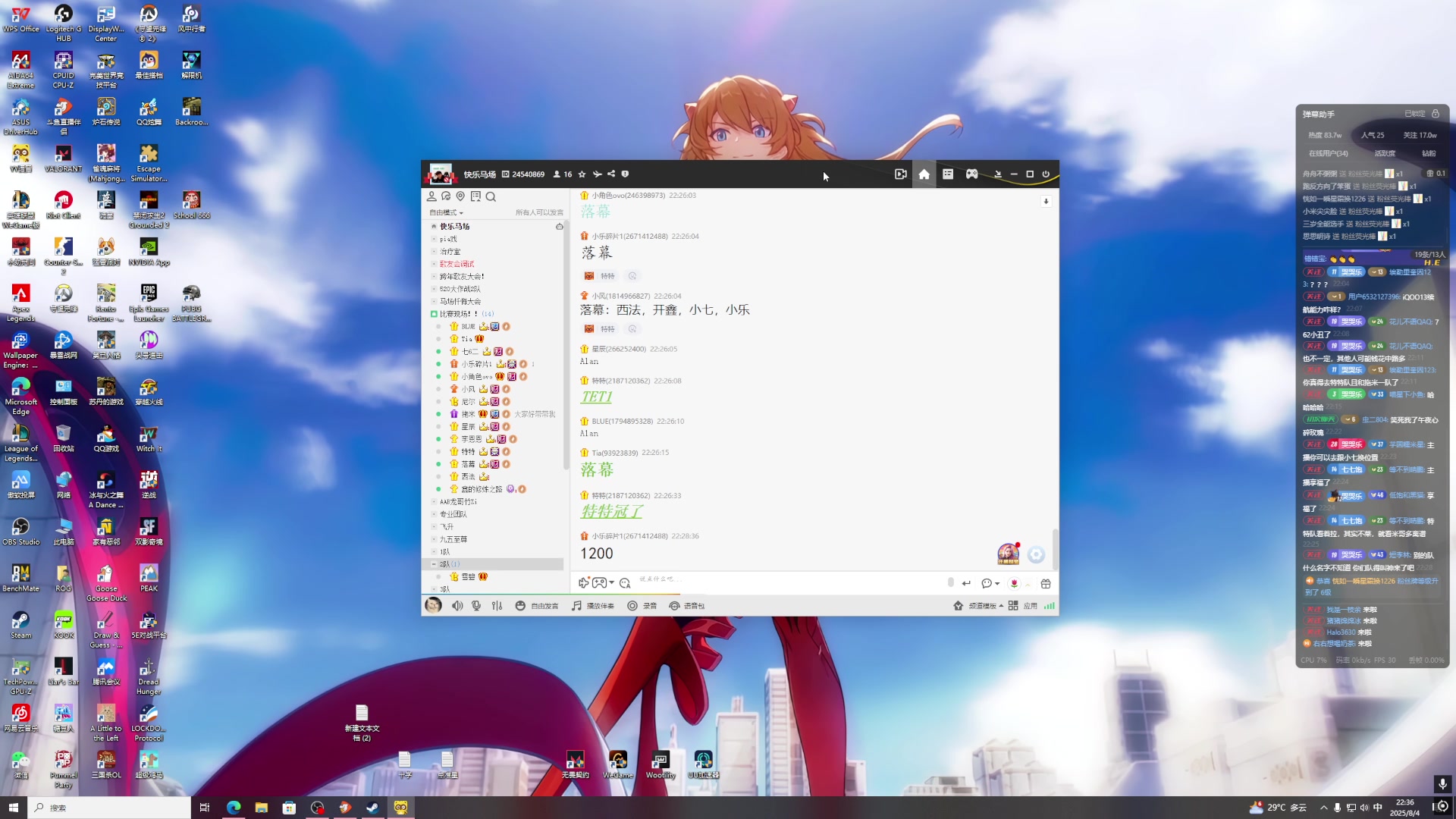Click the 特特 reaction tag under 落幕 message
Image resolution: width=1456 pixels, height=819 pixels.
pos(601,276)
